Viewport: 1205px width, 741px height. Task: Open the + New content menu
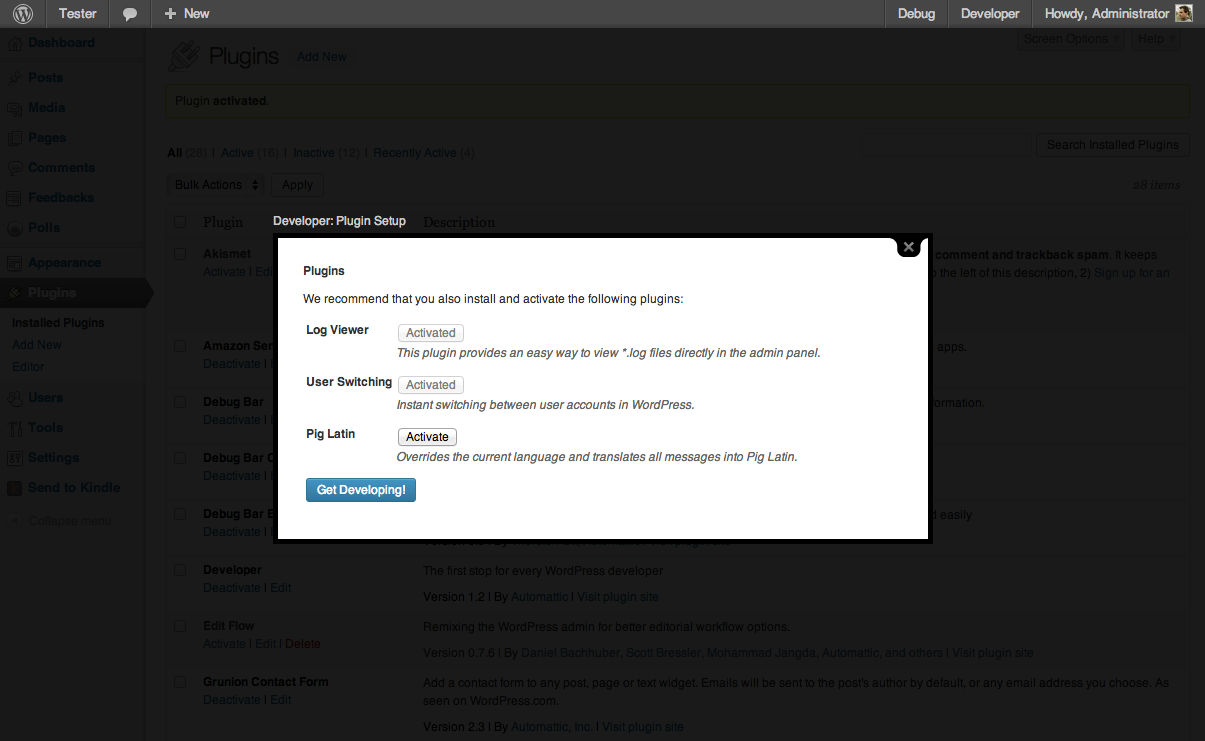pos(187,14)
